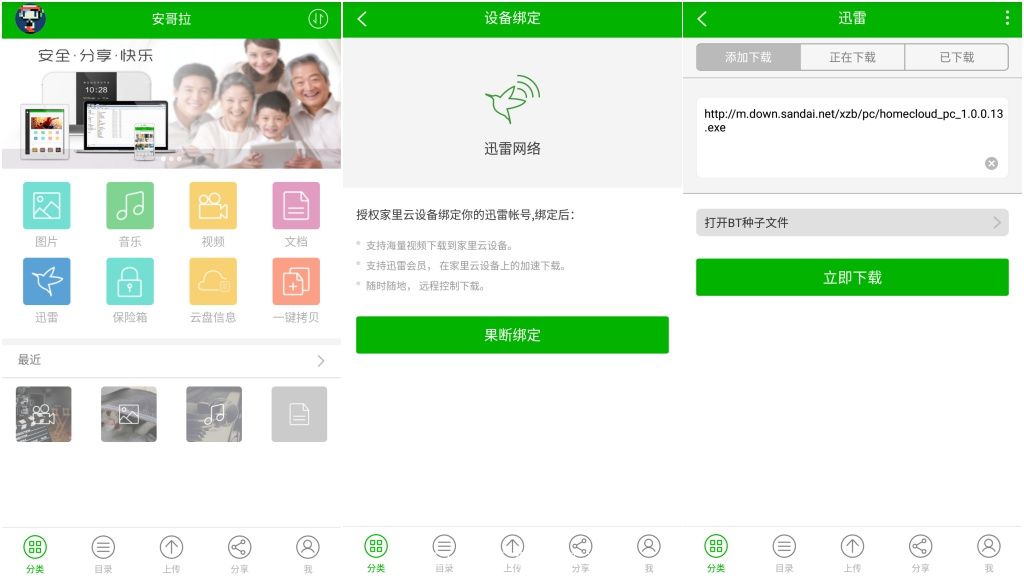Open the 视频 (Video) category icon
The width and height of the screenshot is (1024, 576).
coord(214,205)
